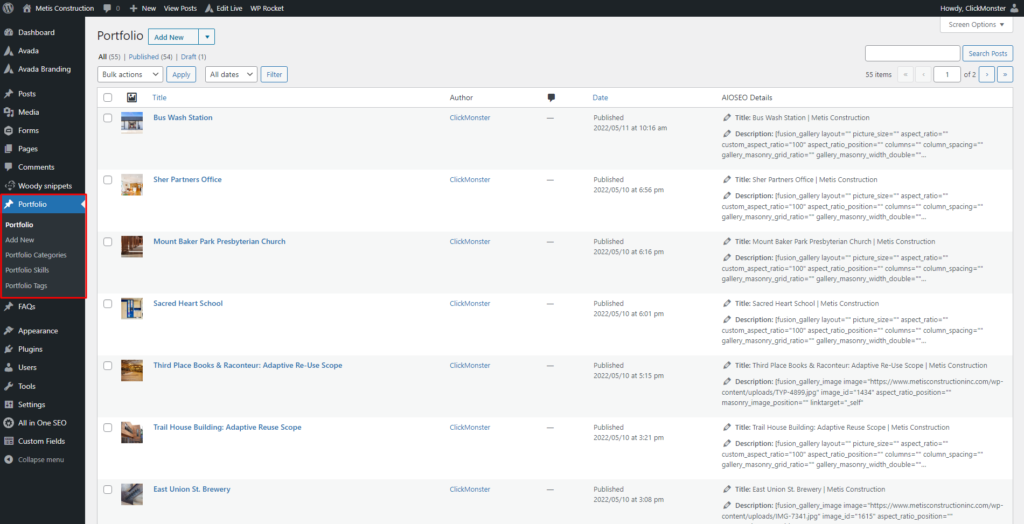Click the Users icon in sidebar
Image resolution: width=1024 pixels, height=524 pixels.
(8, 367)
